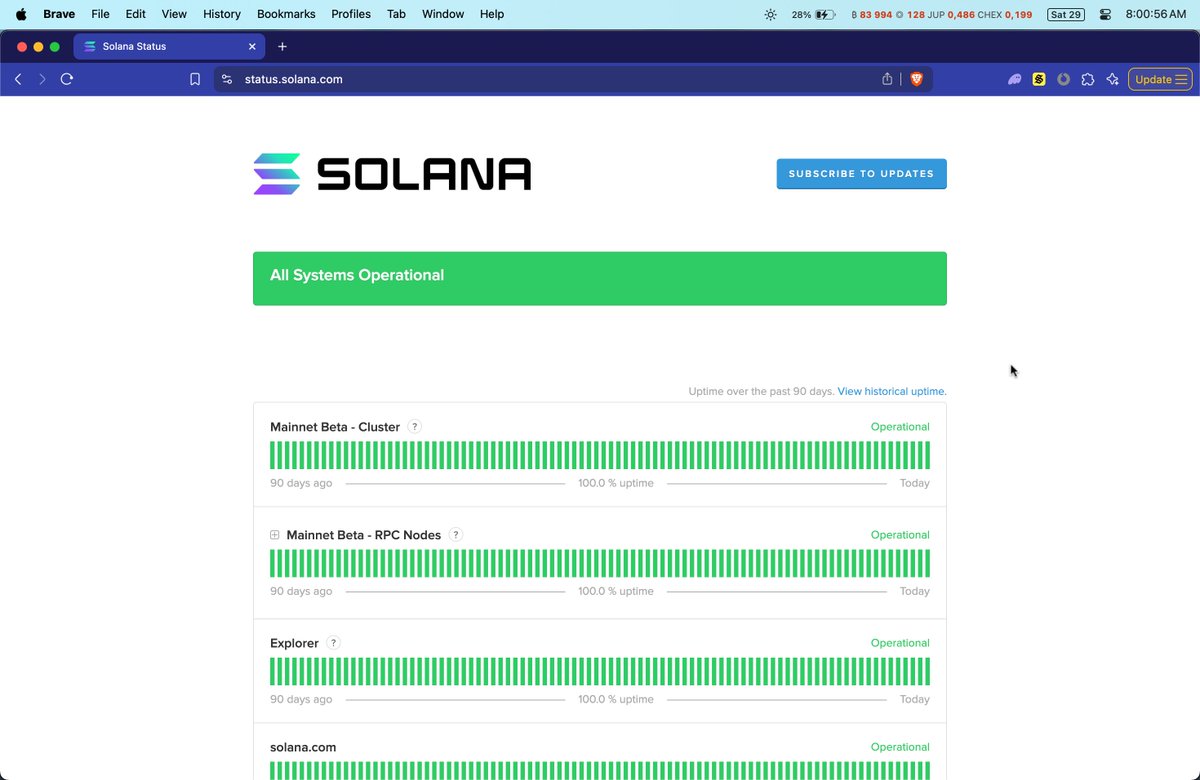This screenshot has width=1200, height=780.
Task: Click the Solana logo
Action: [392, 174]
